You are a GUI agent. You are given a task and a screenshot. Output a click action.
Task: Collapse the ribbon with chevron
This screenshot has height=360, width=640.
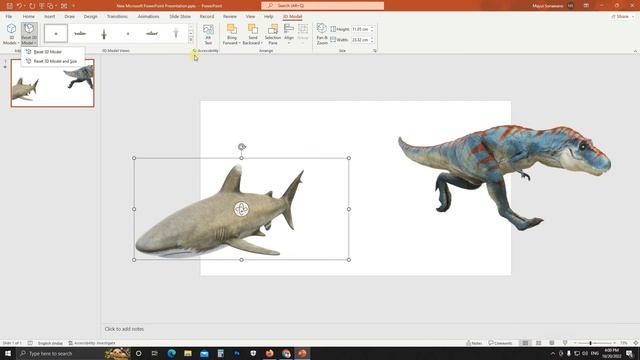(x=635, y=51)
